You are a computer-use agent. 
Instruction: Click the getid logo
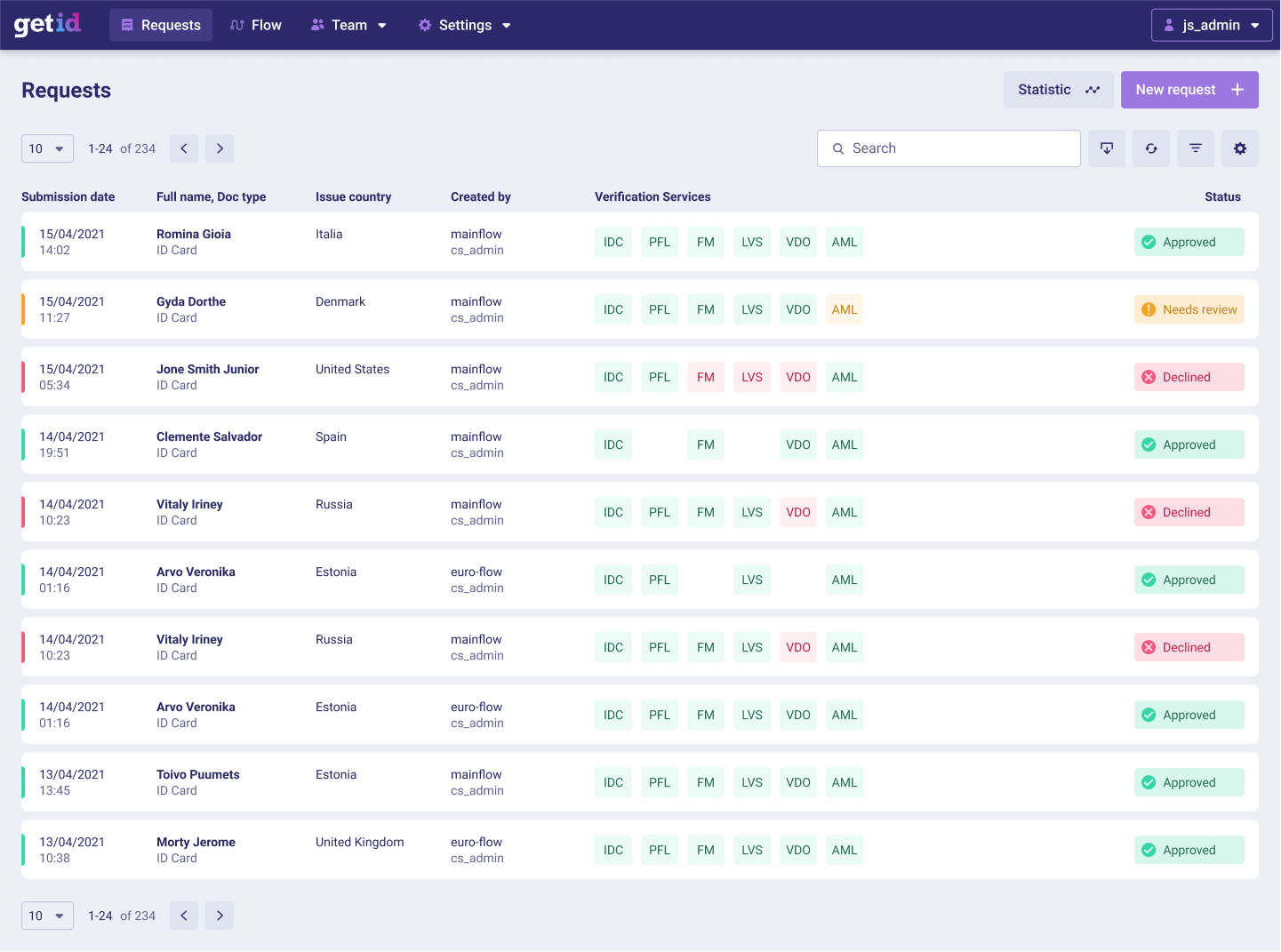point(48,24)
